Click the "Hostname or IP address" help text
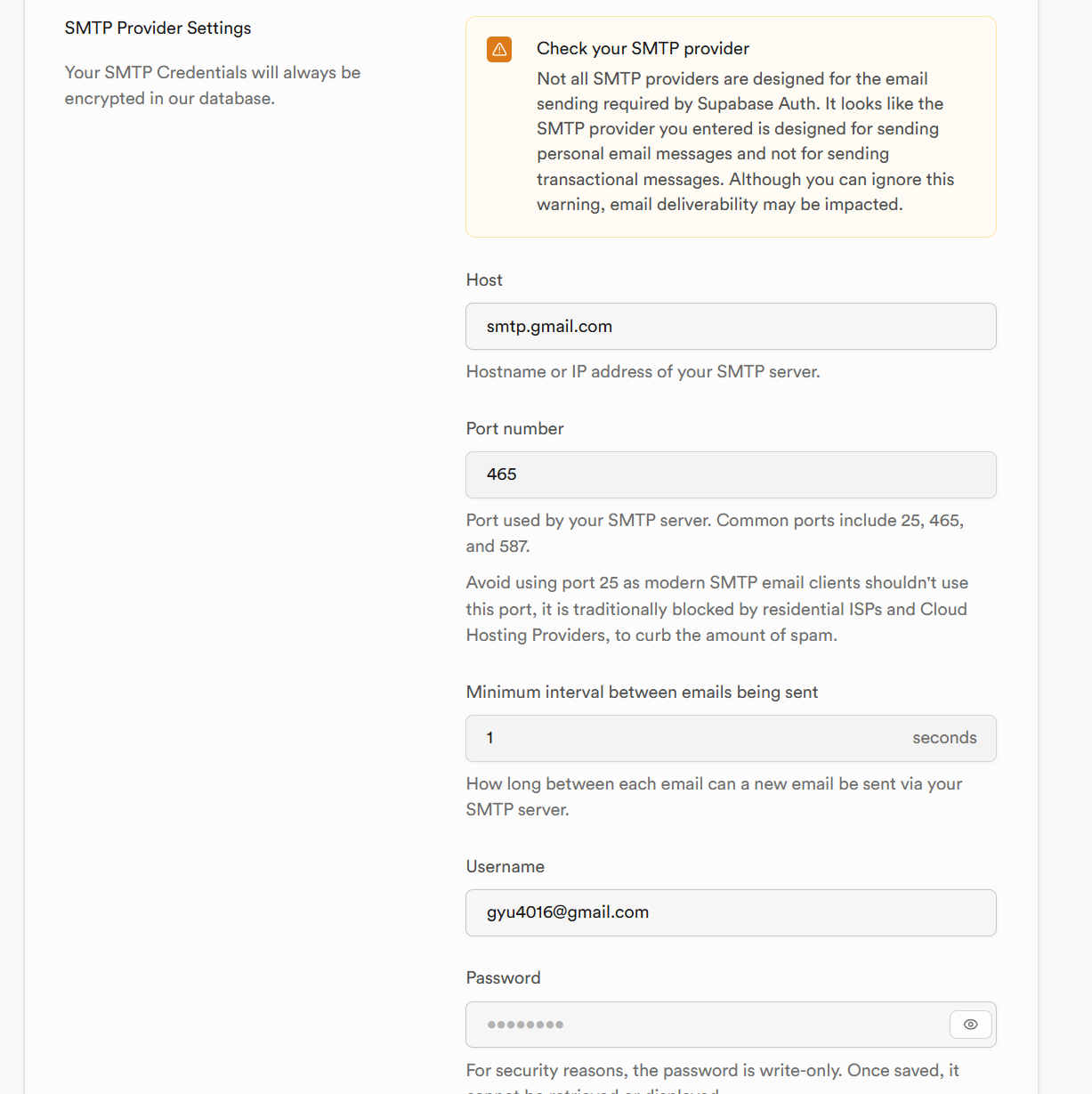This screenshot has height=1094, width=1092. [643, 371]
